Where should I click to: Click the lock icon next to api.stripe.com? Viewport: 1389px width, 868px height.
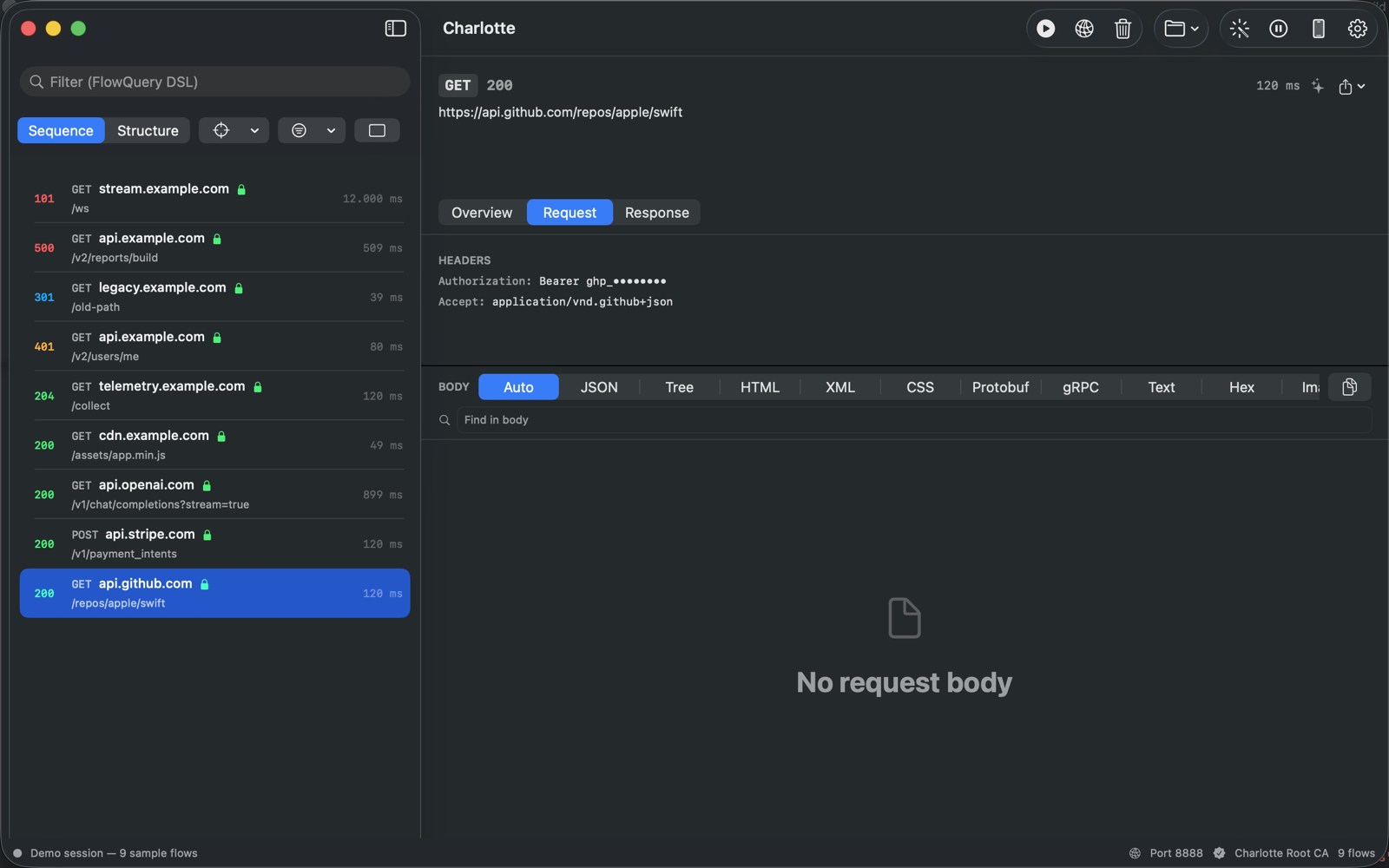(x=207, y=535)
